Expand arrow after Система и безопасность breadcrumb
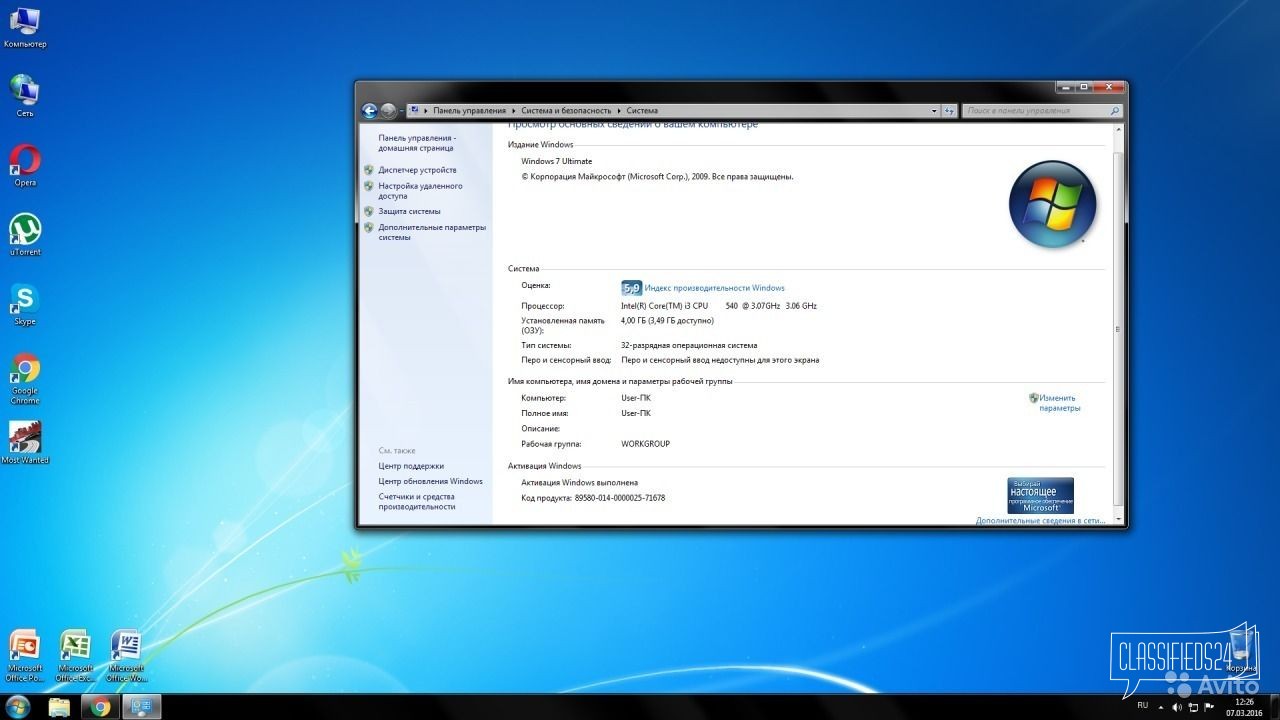The height and width of the screenshot is (720, 1280). [619, 111]
